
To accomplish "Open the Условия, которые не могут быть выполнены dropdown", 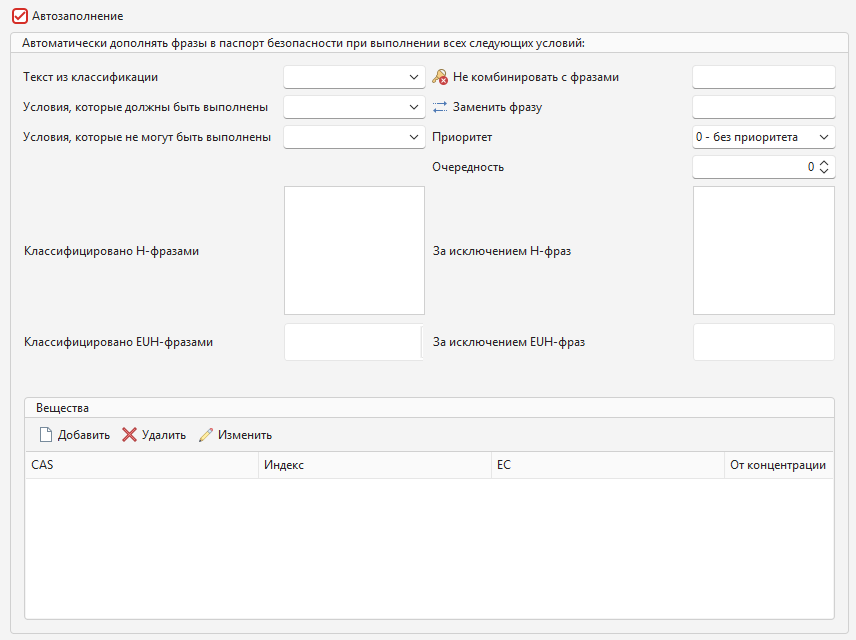I will point(354,137).
